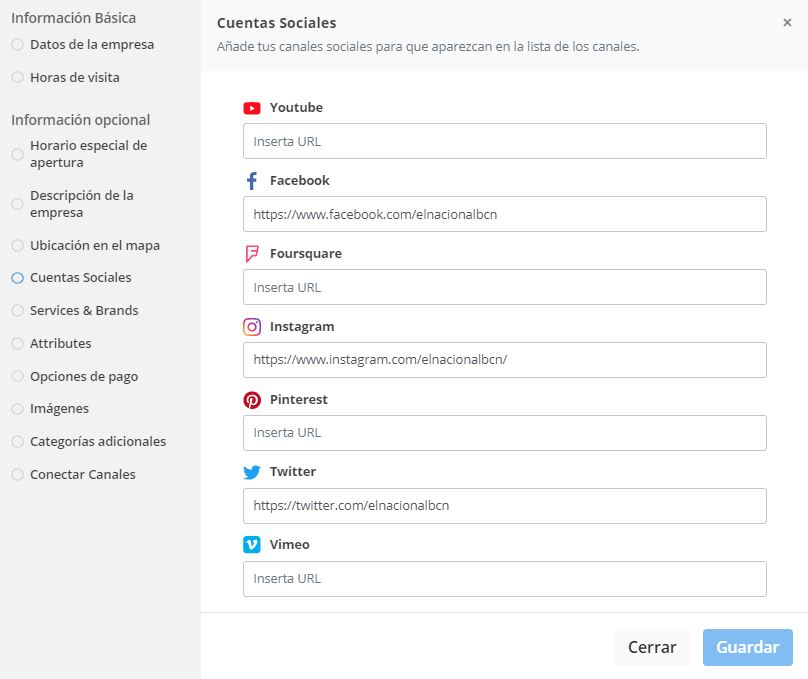The width and height of the screenshot is (808, 679).
Task: Click the Pinterest logo icon
Action: click(x=252, y=400)
